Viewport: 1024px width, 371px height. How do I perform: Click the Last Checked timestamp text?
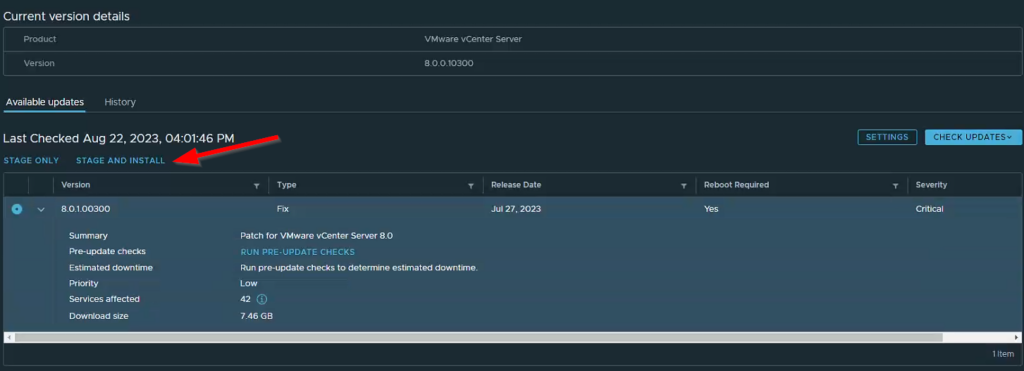119,138
